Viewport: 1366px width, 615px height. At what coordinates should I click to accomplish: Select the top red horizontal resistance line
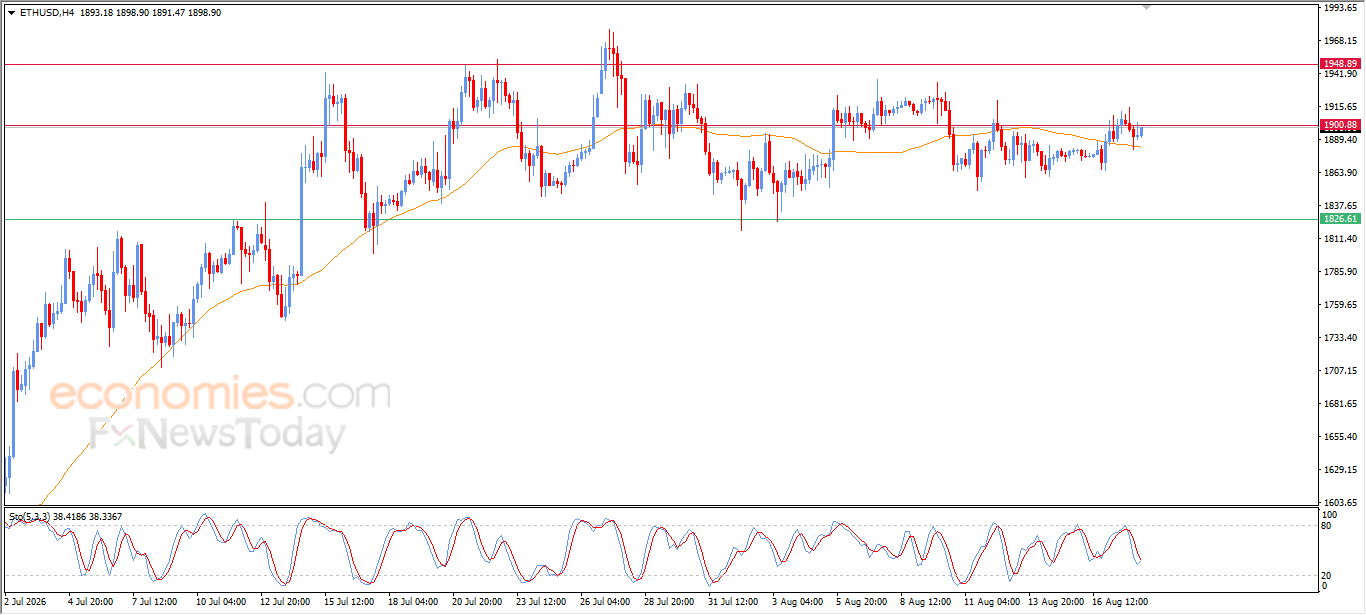point(659,64)
